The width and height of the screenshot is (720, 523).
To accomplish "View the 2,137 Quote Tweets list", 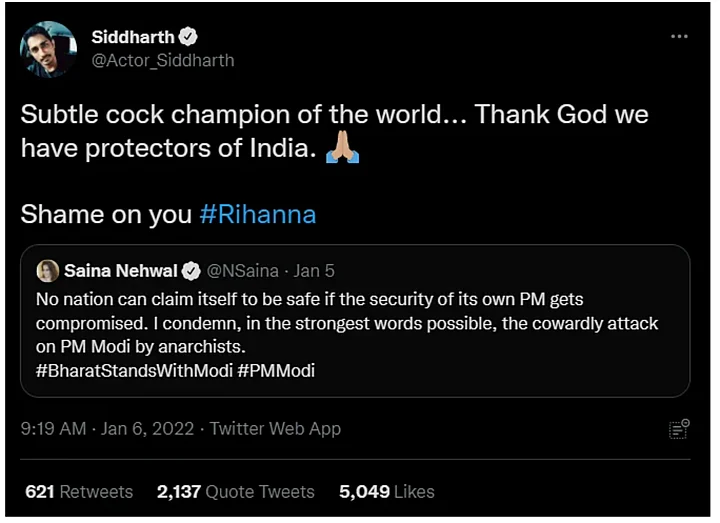I will [235, 491].
